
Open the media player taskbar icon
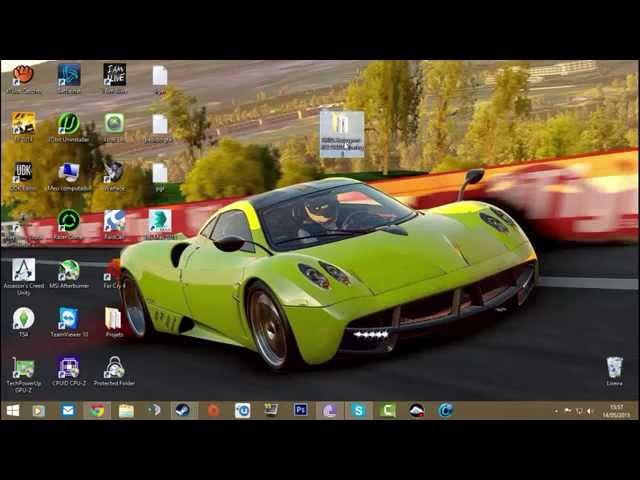pos(38,411)
